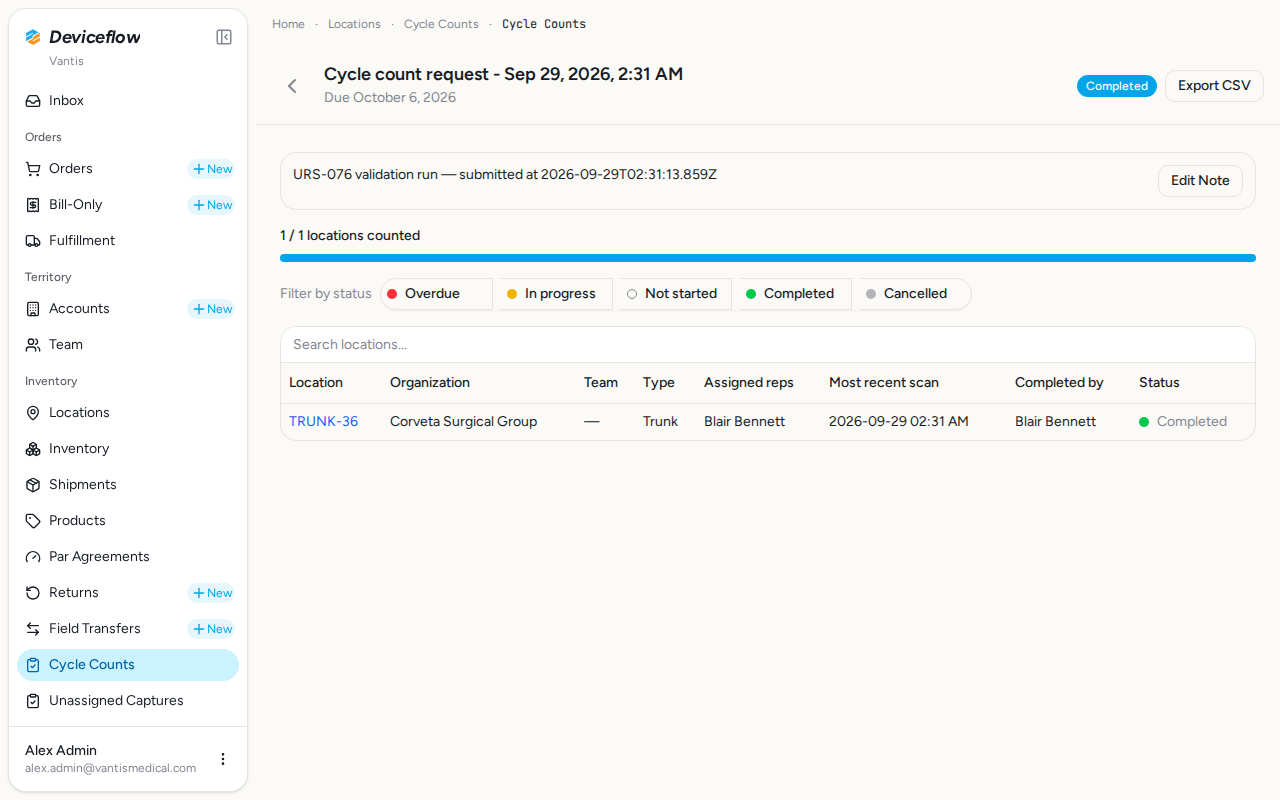Click the Most recent scan column header
Viewport: 1280px width, 800px height.
(884, 383)
